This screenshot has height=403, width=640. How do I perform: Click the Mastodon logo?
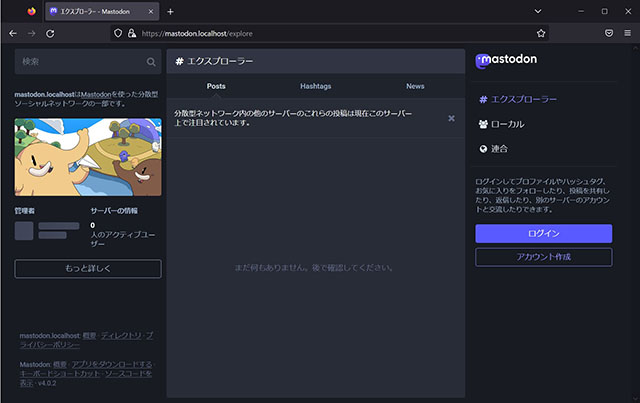coord(506,61)
